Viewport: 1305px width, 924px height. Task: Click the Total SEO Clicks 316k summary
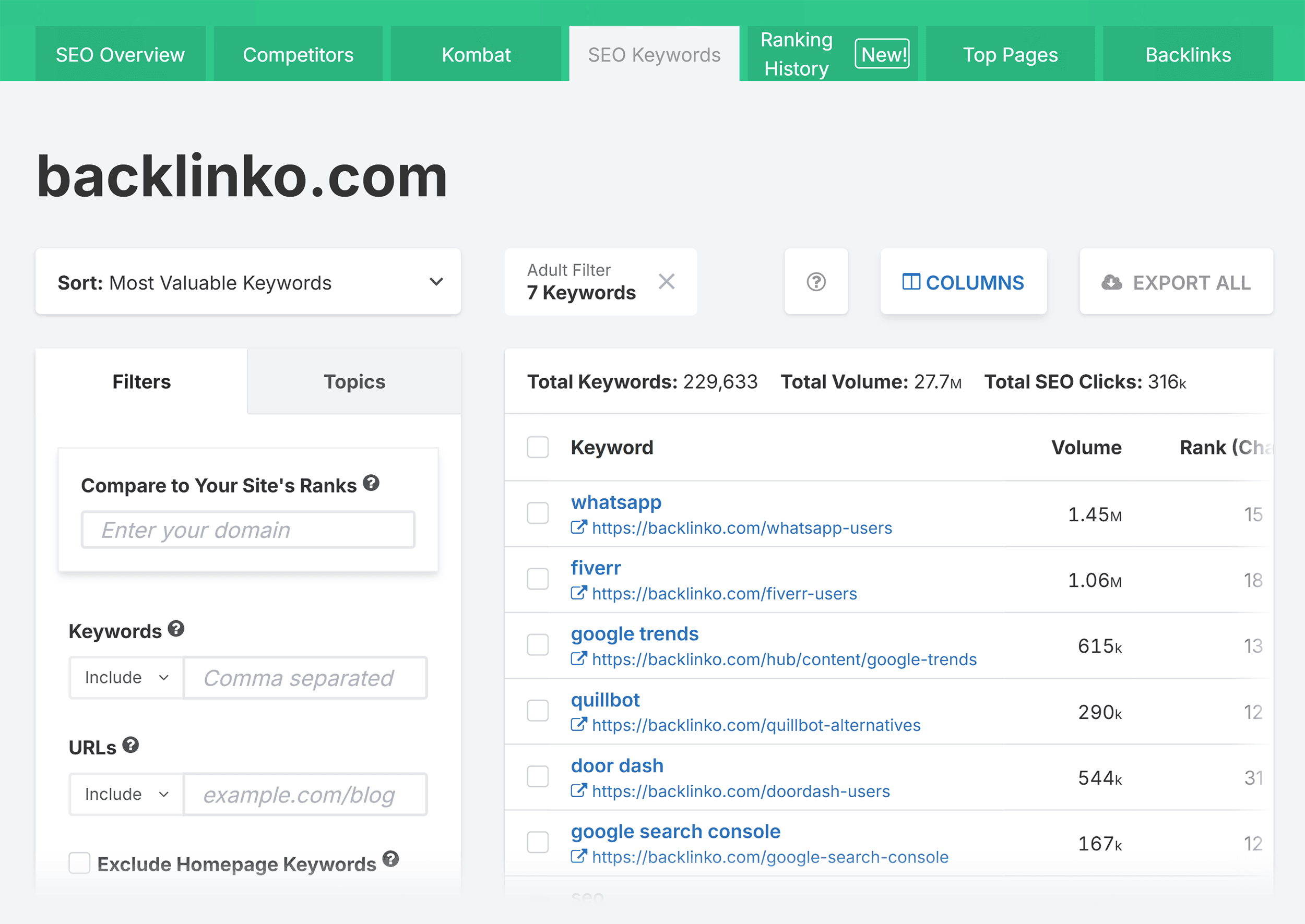pos(1085,381)
